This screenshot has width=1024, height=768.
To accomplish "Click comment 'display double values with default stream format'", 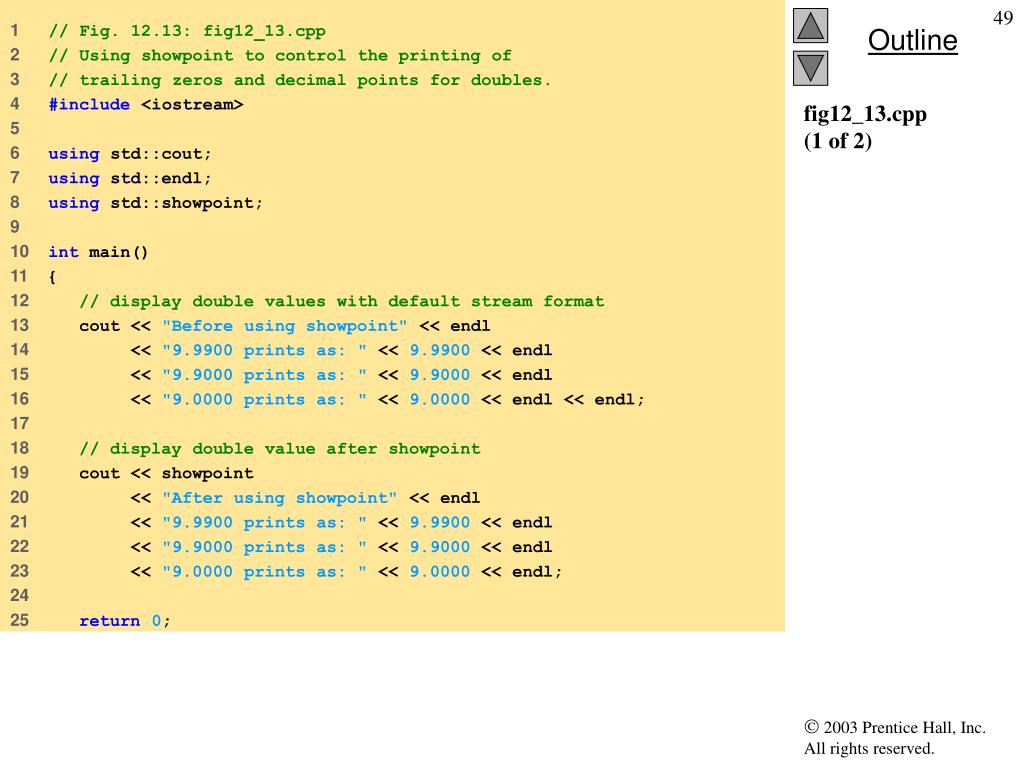I will [x=342, y=302].
